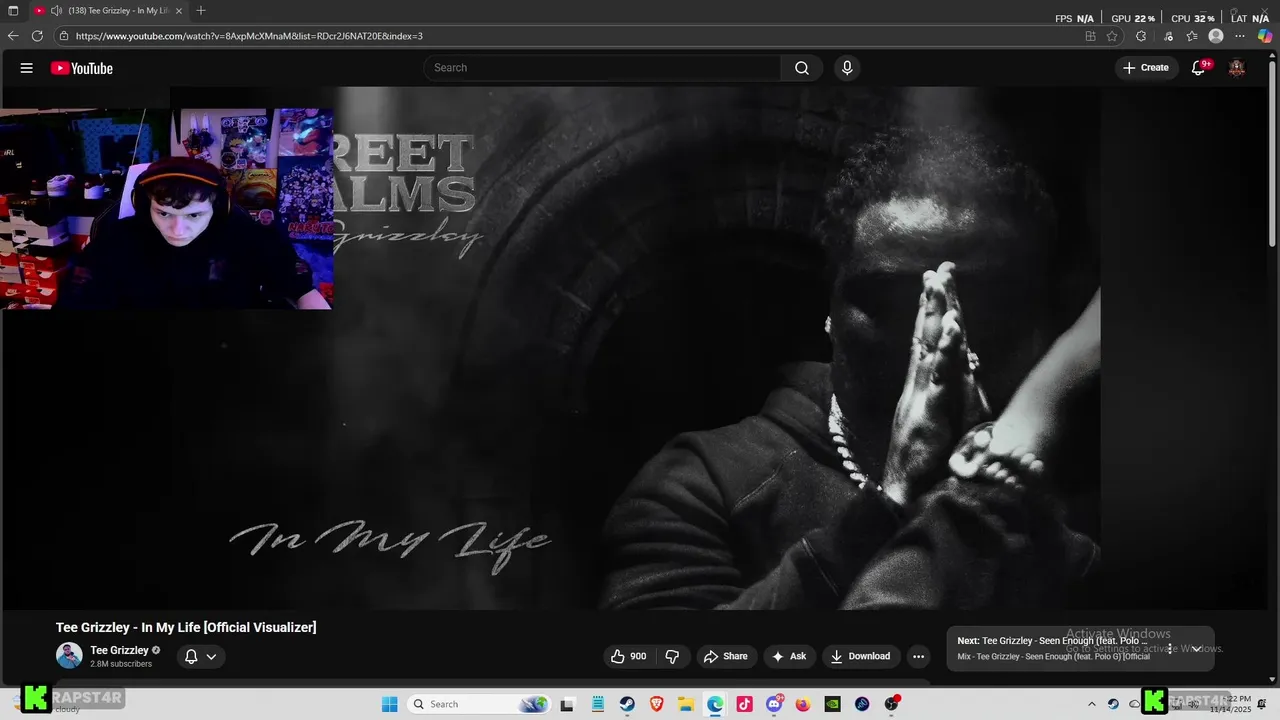Click the magnifier search button
This screenshot has width=1280, height=720.
click(802, 68)
